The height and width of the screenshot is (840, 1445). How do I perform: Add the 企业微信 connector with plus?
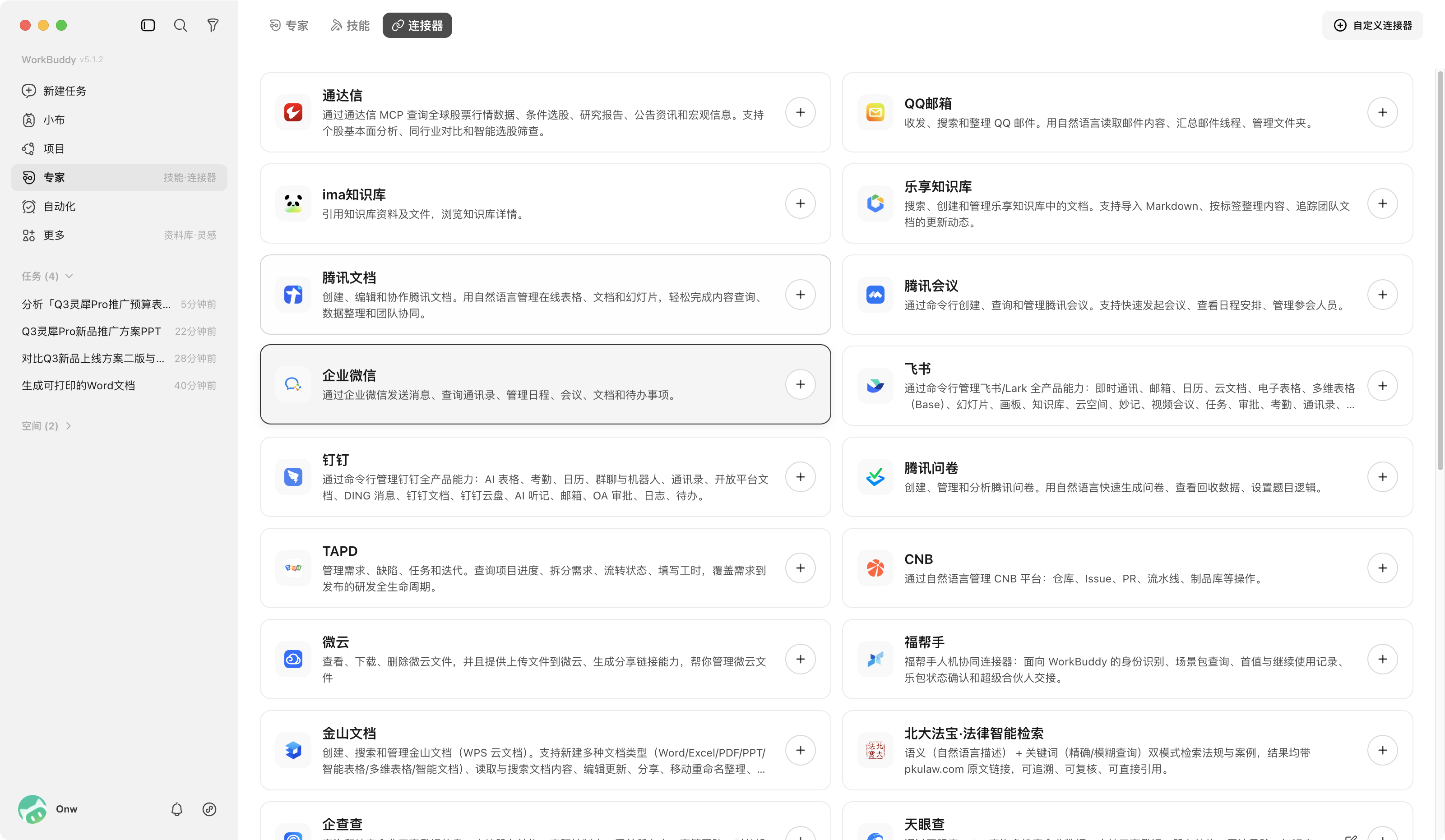click(x=801, y=384)
